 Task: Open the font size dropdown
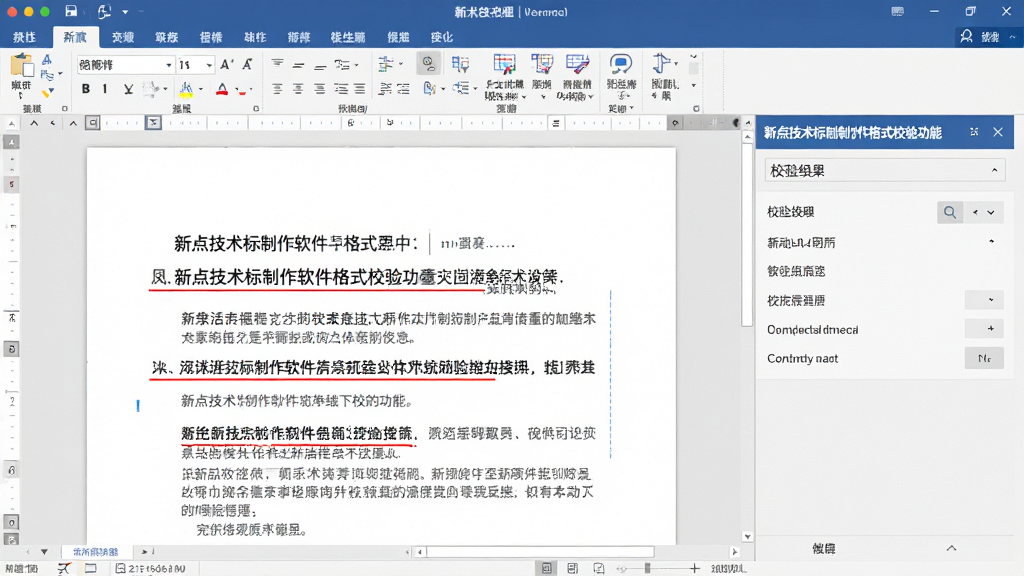209,65
